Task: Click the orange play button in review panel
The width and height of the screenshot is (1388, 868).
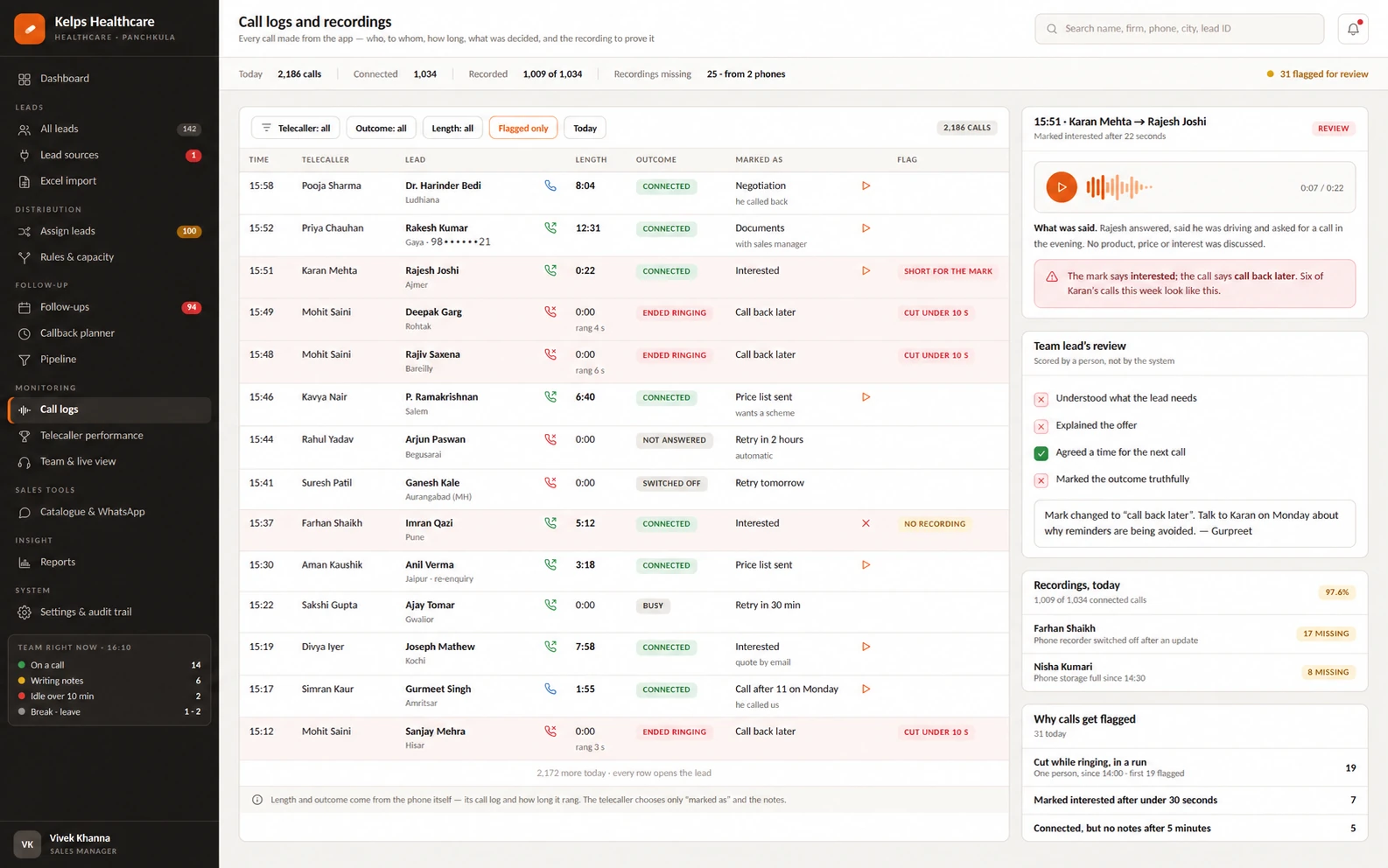Action: pyautogui.click(x=1061, y=187)
